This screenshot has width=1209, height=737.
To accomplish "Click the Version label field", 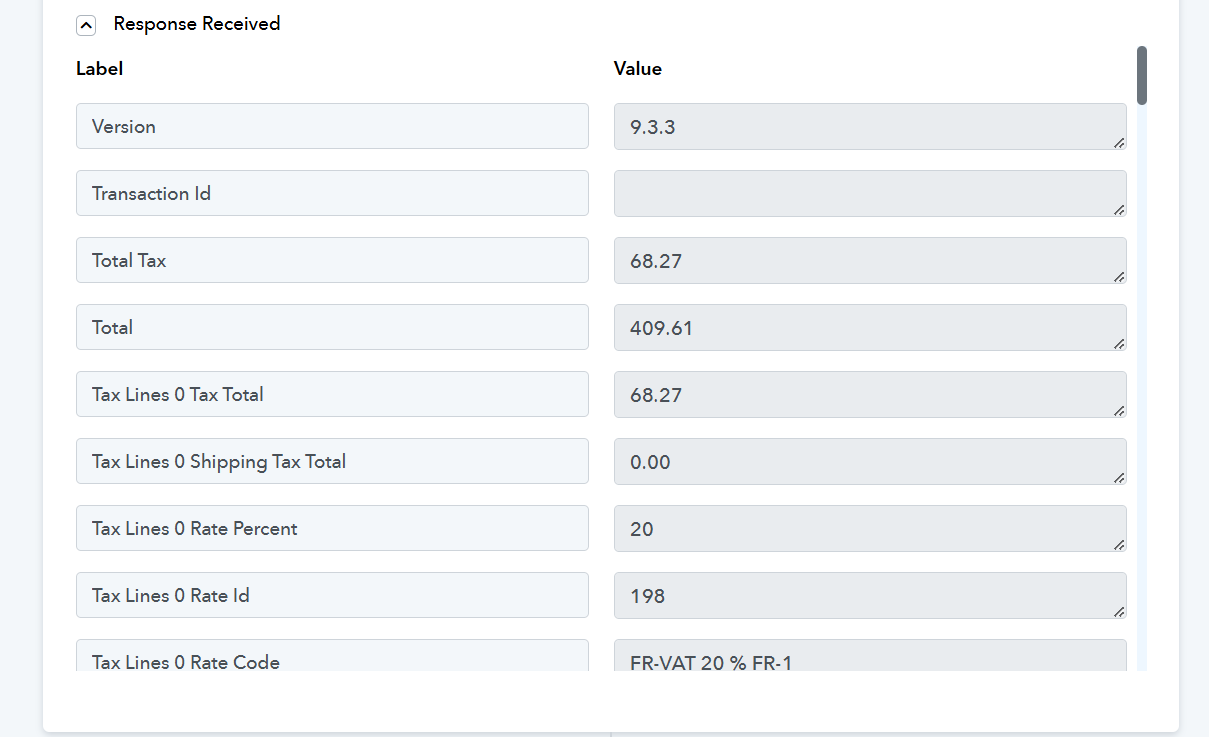I will tap(332, 126).
